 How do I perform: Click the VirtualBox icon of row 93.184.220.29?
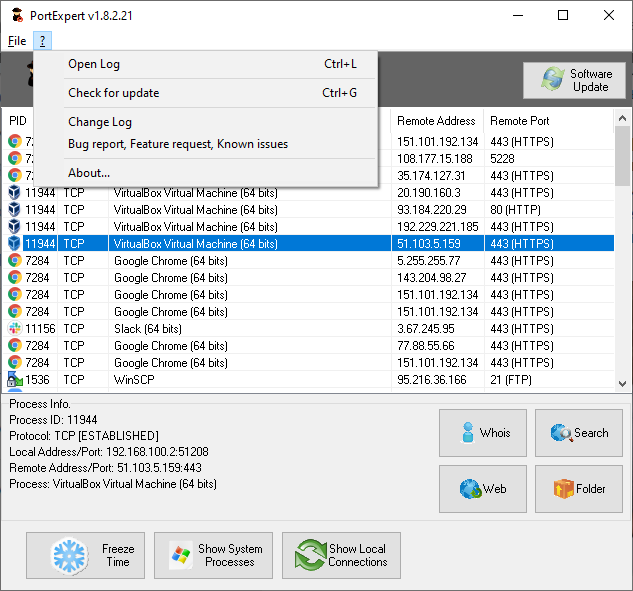(x=15, y=210)
